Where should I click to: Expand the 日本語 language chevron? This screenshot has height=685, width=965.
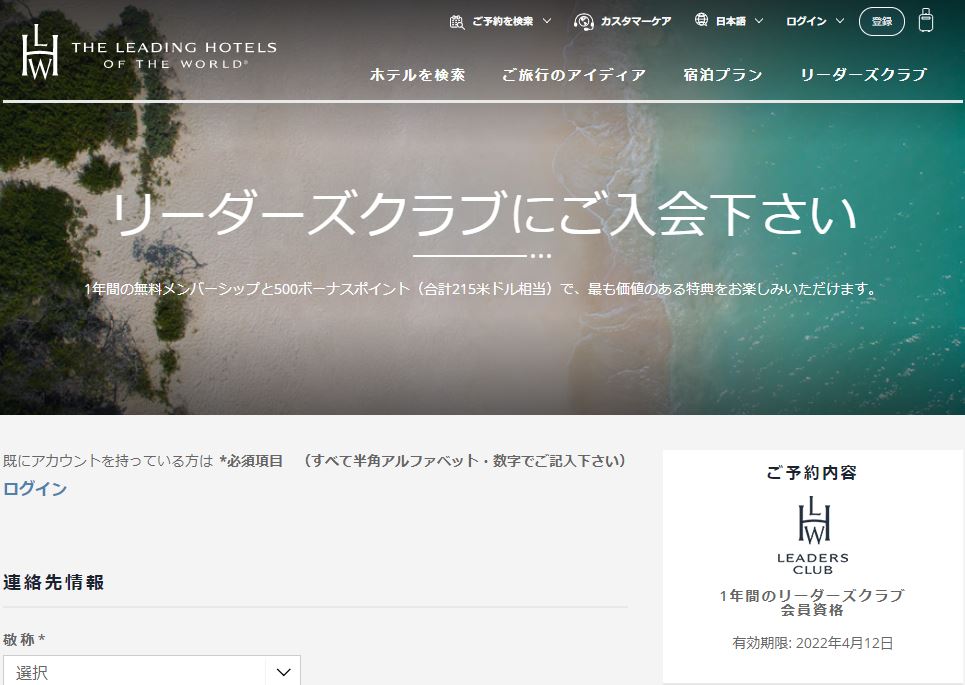pos(759,21)
